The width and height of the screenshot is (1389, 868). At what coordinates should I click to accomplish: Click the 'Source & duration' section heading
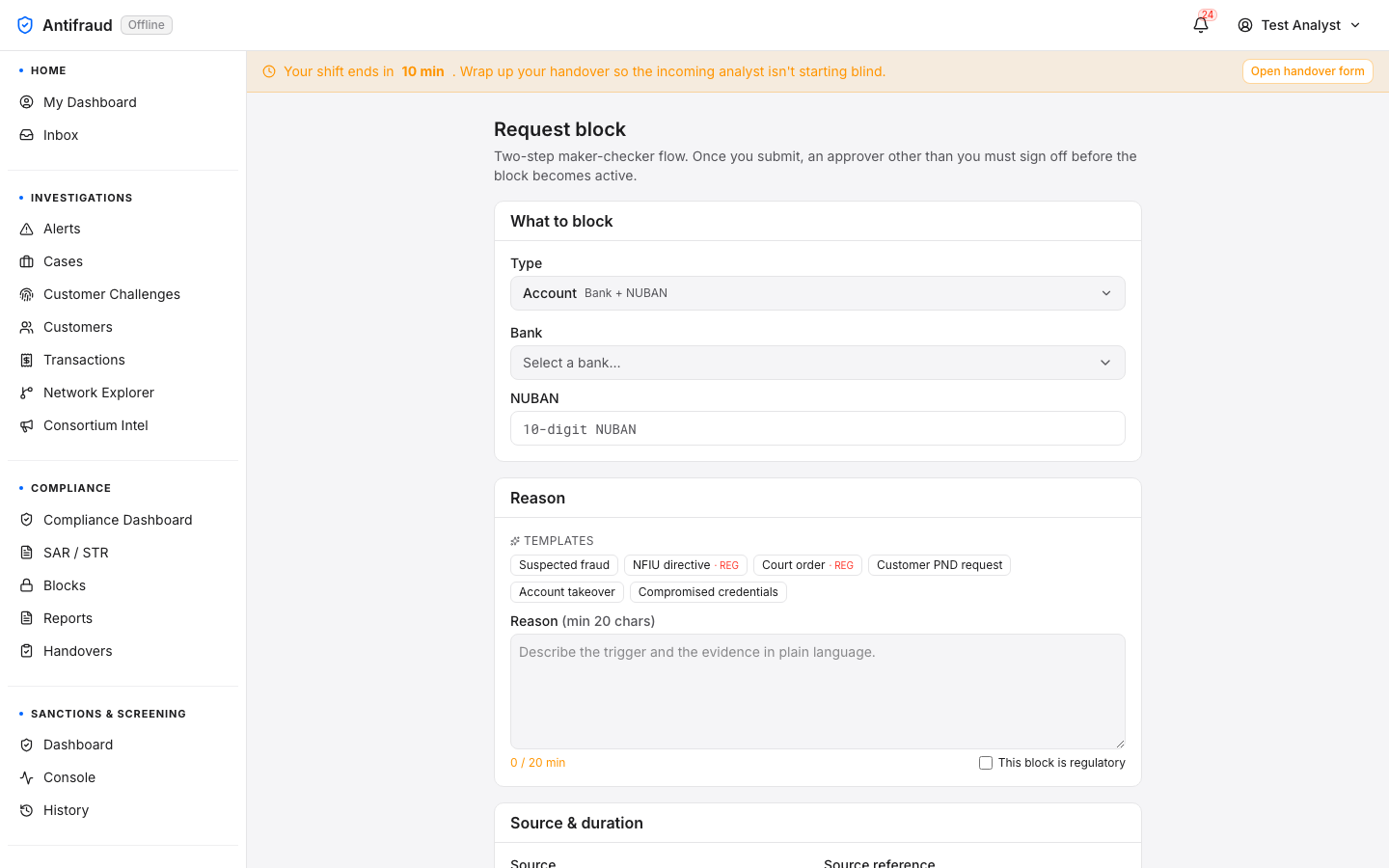577,823
